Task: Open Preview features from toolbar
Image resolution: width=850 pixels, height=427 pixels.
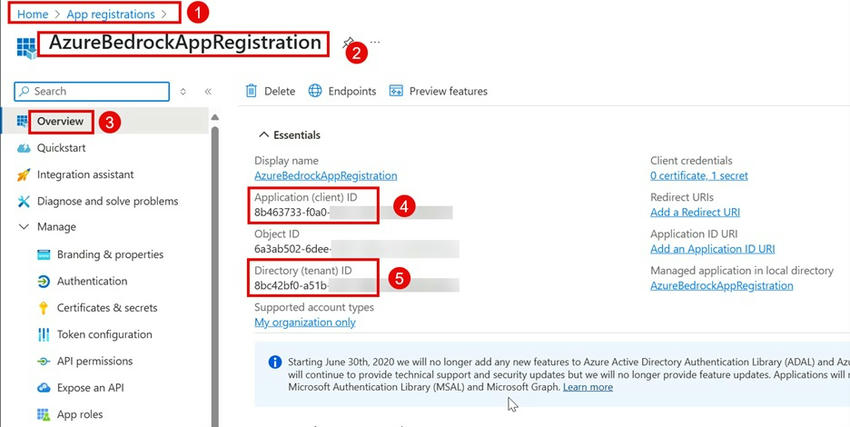Action: point(438,91)
